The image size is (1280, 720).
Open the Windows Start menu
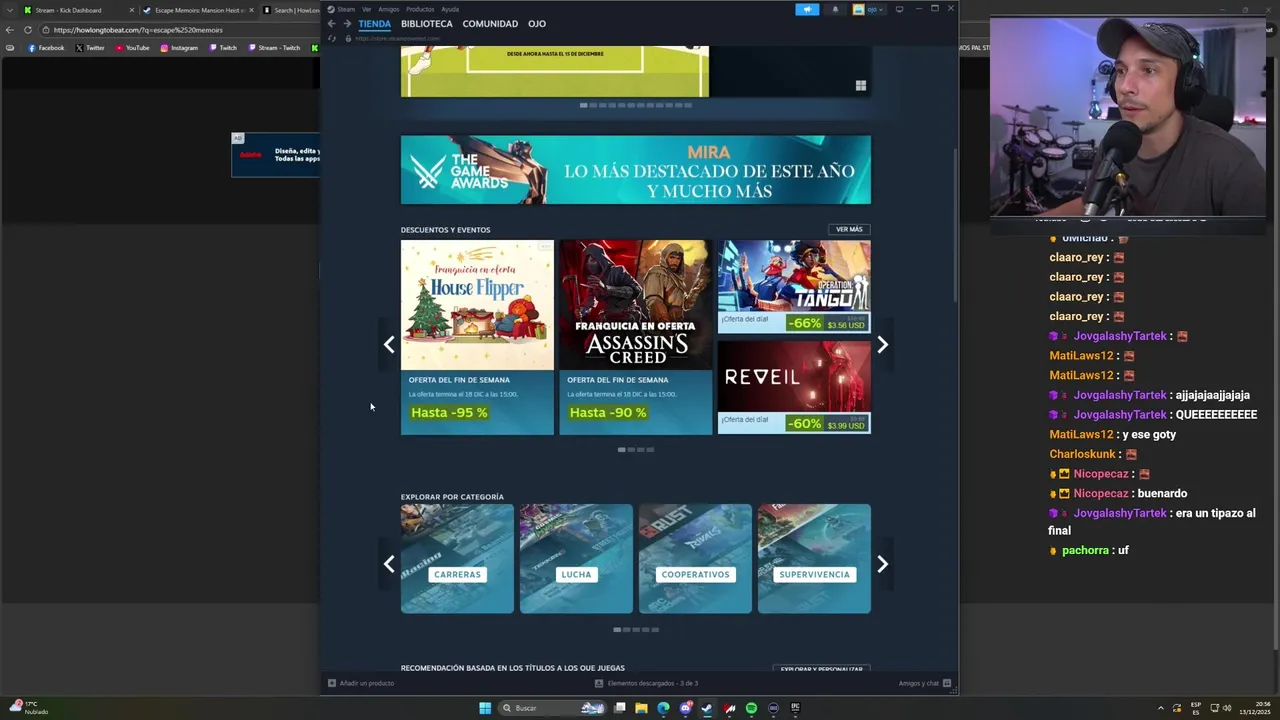pyautogui.click(x=485, y=708)
